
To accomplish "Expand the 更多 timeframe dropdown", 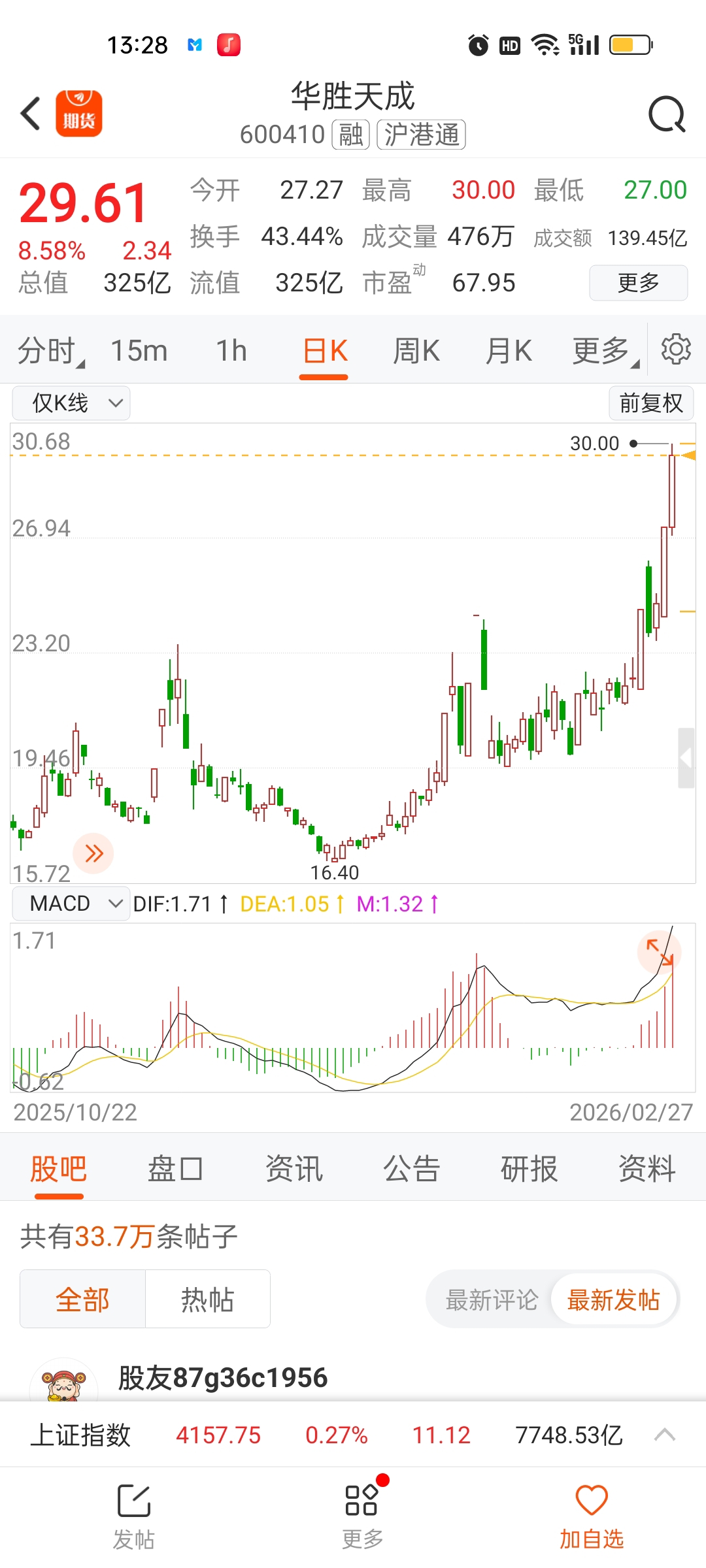I will pos(605,351).
